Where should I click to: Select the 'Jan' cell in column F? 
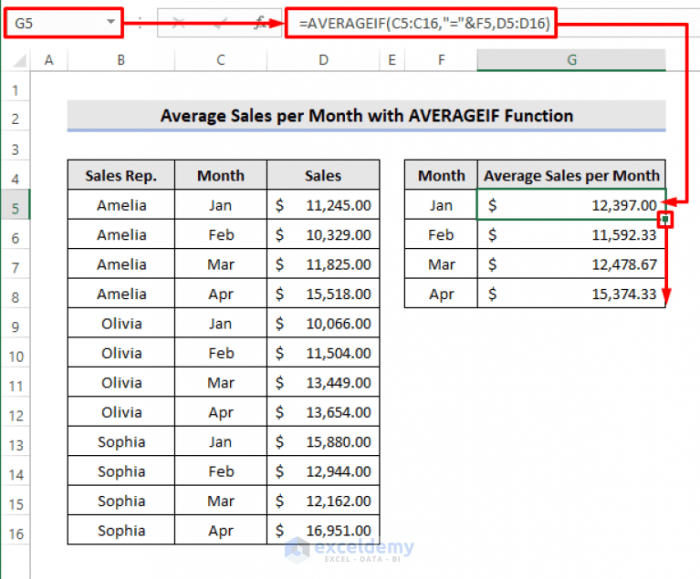click(x=441, y=205)
